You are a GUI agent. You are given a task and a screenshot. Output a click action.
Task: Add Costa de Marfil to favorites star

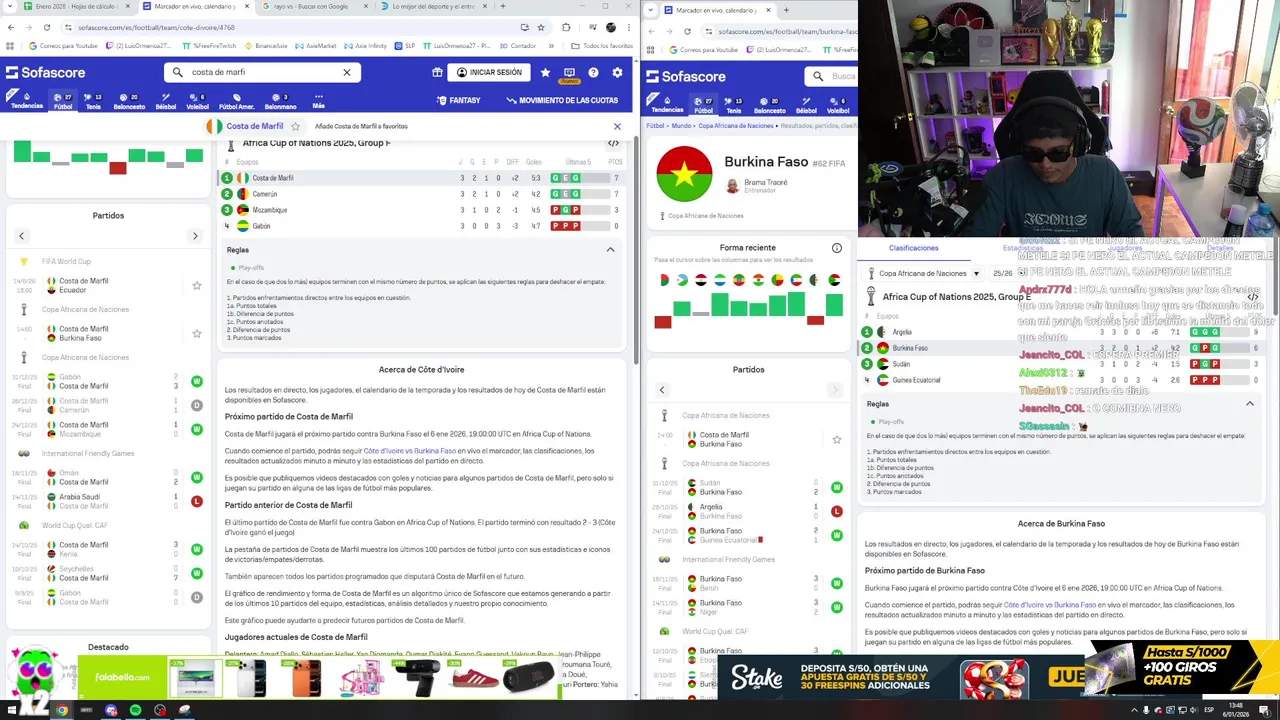tap(295, 126)
